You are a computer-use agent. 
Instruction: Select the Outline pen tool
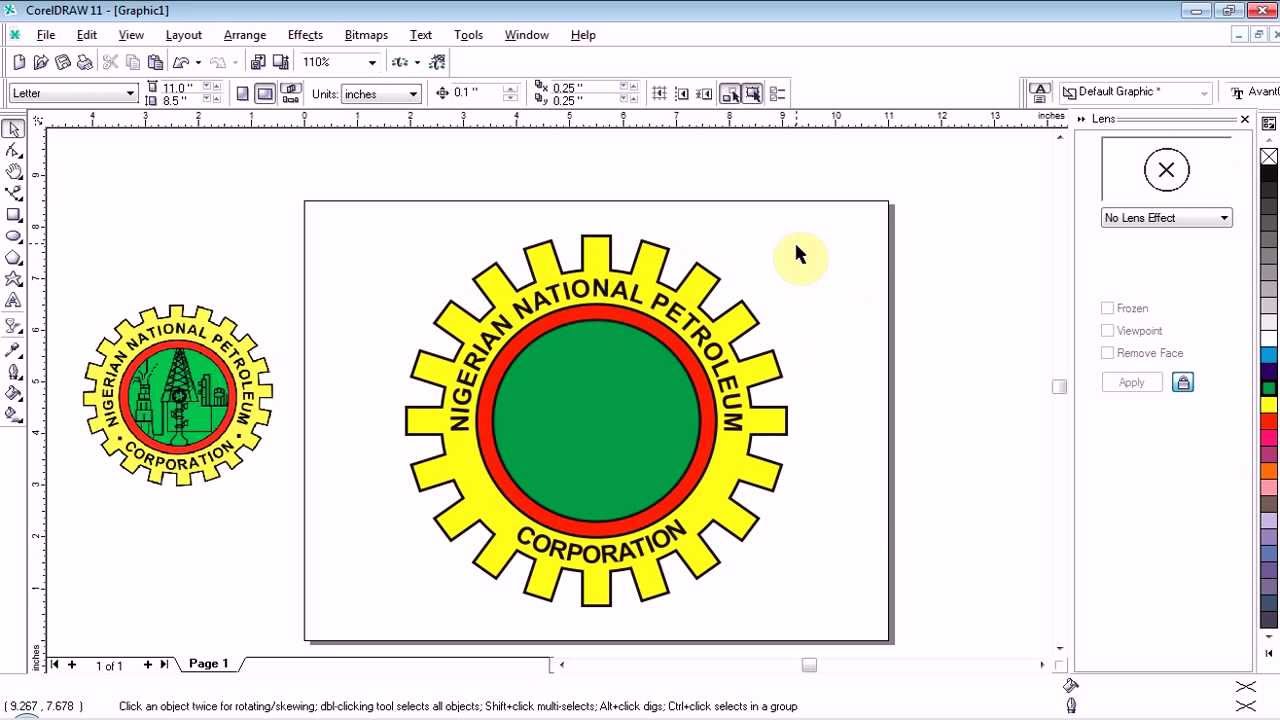13,372
